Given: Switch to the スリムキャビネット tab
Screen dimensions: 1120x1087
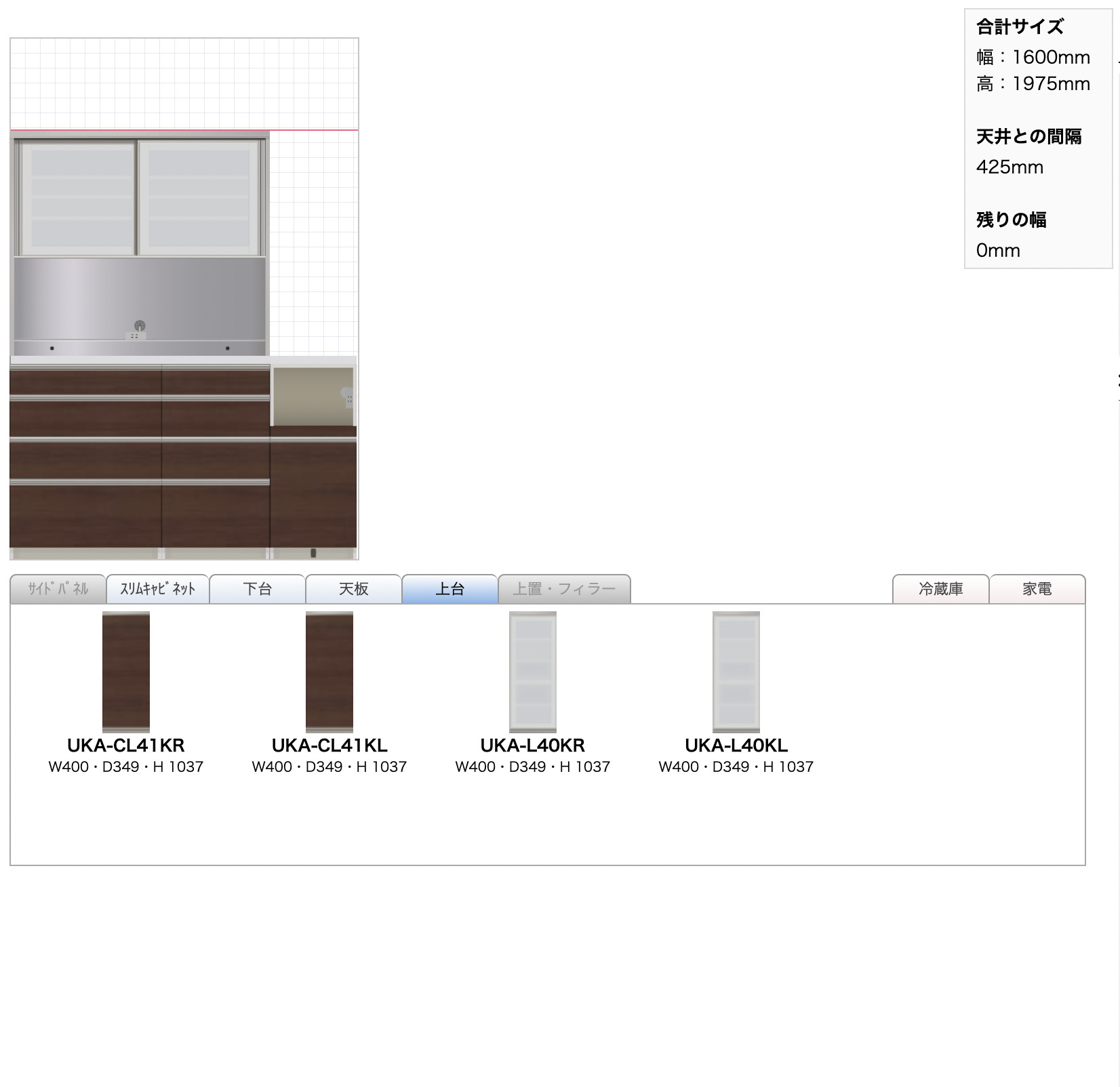Looking at the screenshot, I should [x=157, y=589].
